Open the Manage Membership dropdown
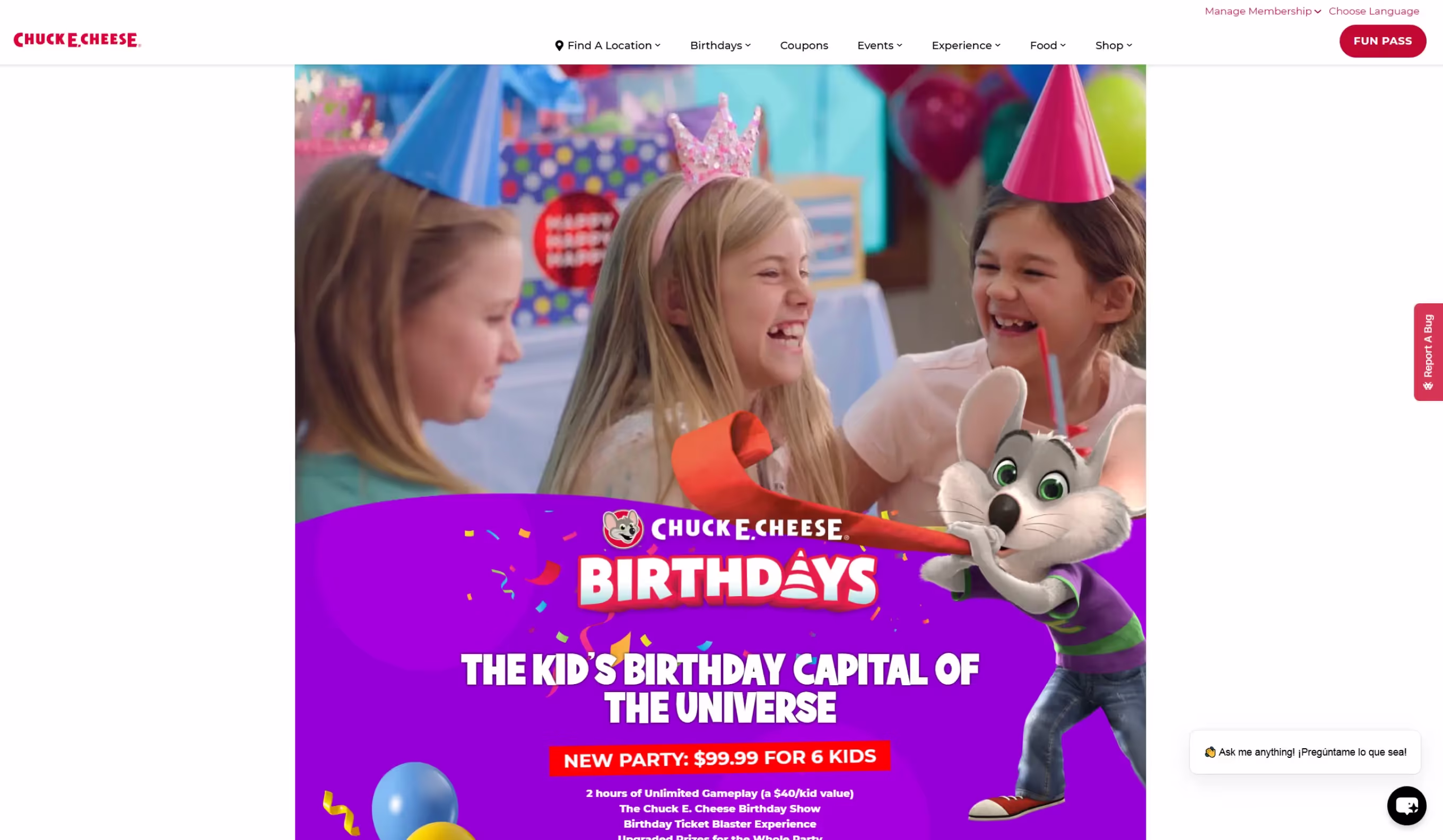Viewport: 1443px width, 840px height. 1262,12
